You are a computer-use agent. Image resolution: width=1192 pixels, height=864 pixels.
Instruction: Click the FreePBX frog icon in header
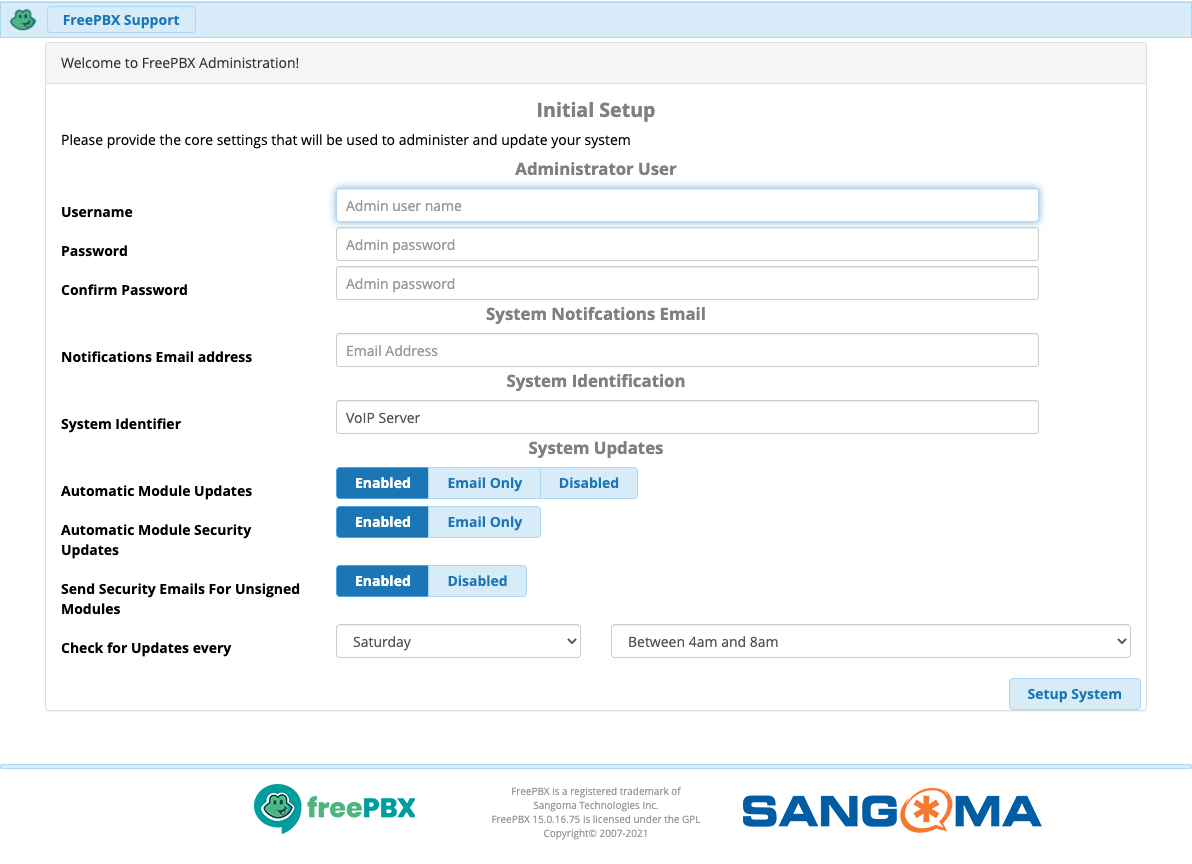point(23,20)
